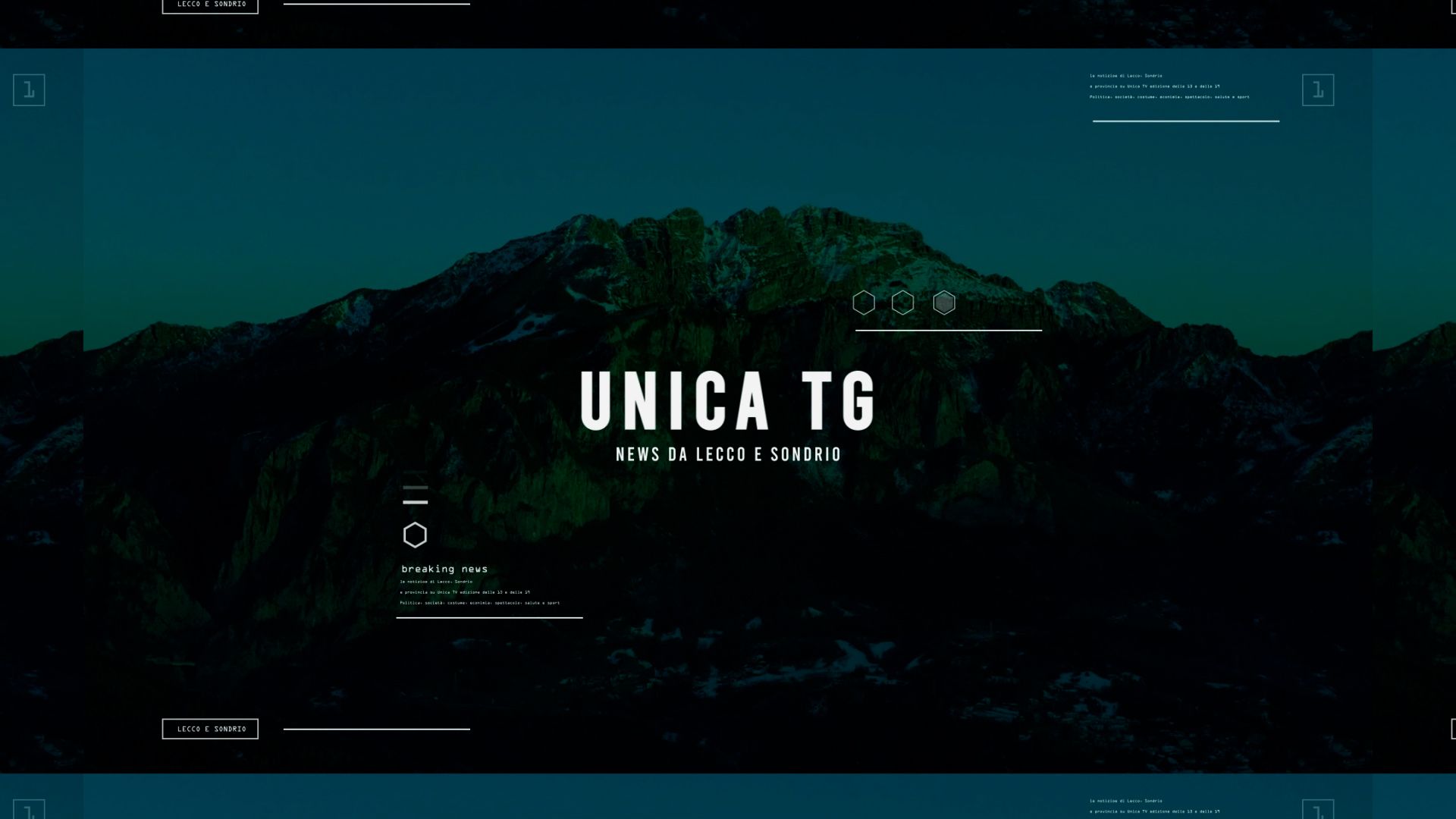This screenshot has height=819, width=1456.
Task: Open the LECCO E SONDRIO tab at top left
Action: 210,5
